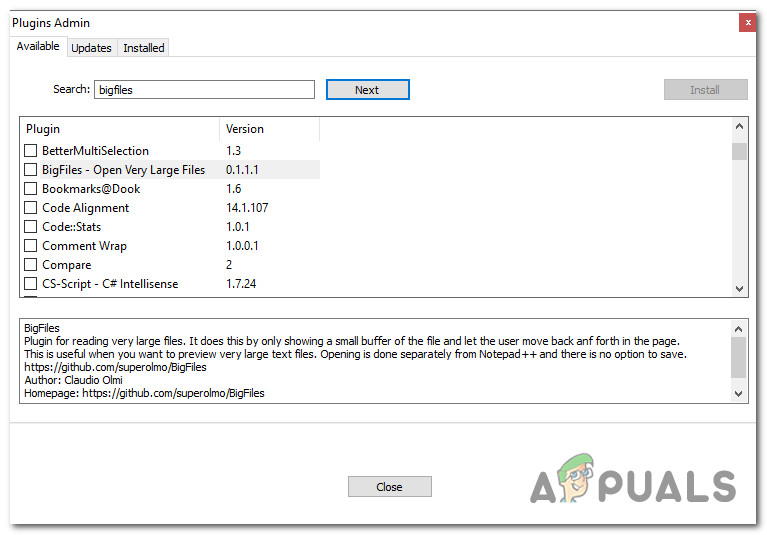Click the description pane scrollbar thumb
Viewport: 767px width, 535px height.
pos(739,357)
